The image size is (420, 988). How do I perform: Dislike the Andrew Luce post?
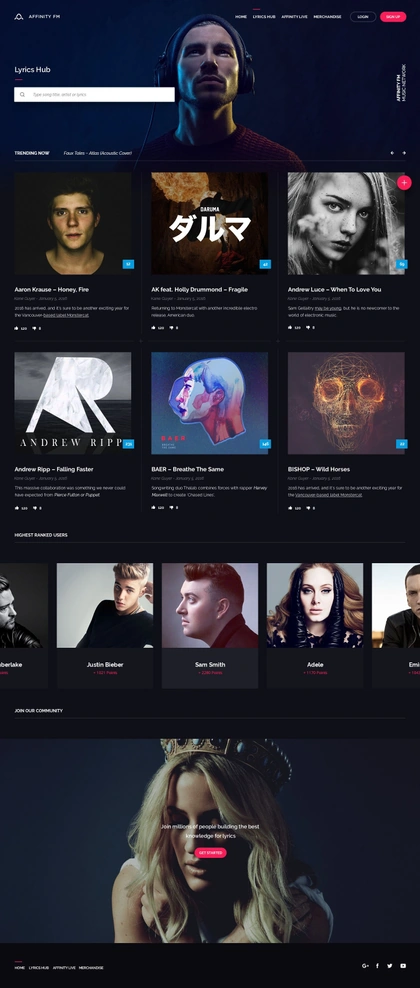[x=309, y=328]
